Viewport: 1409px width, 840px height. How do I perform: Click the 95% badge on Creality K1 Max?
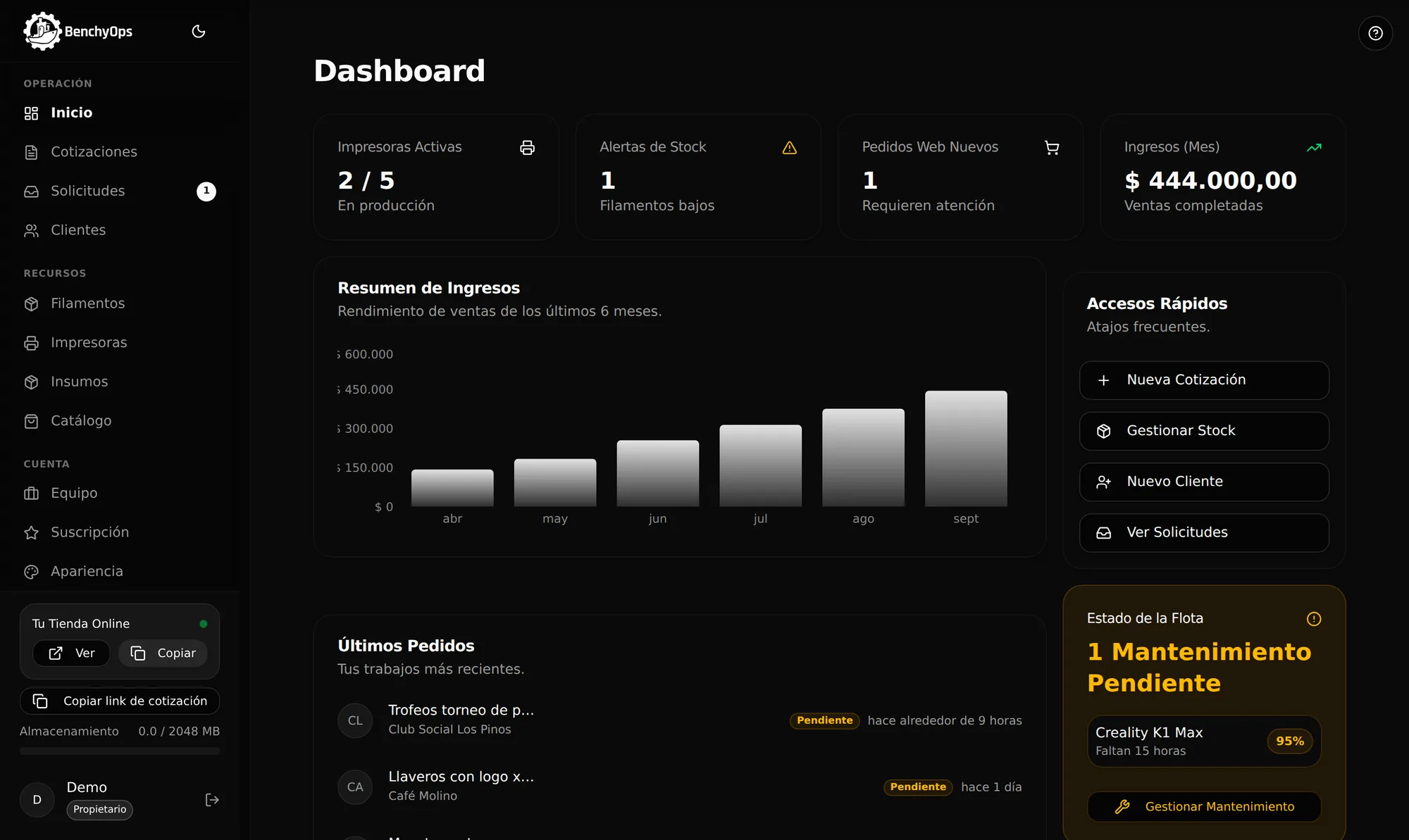point(1290,741)
